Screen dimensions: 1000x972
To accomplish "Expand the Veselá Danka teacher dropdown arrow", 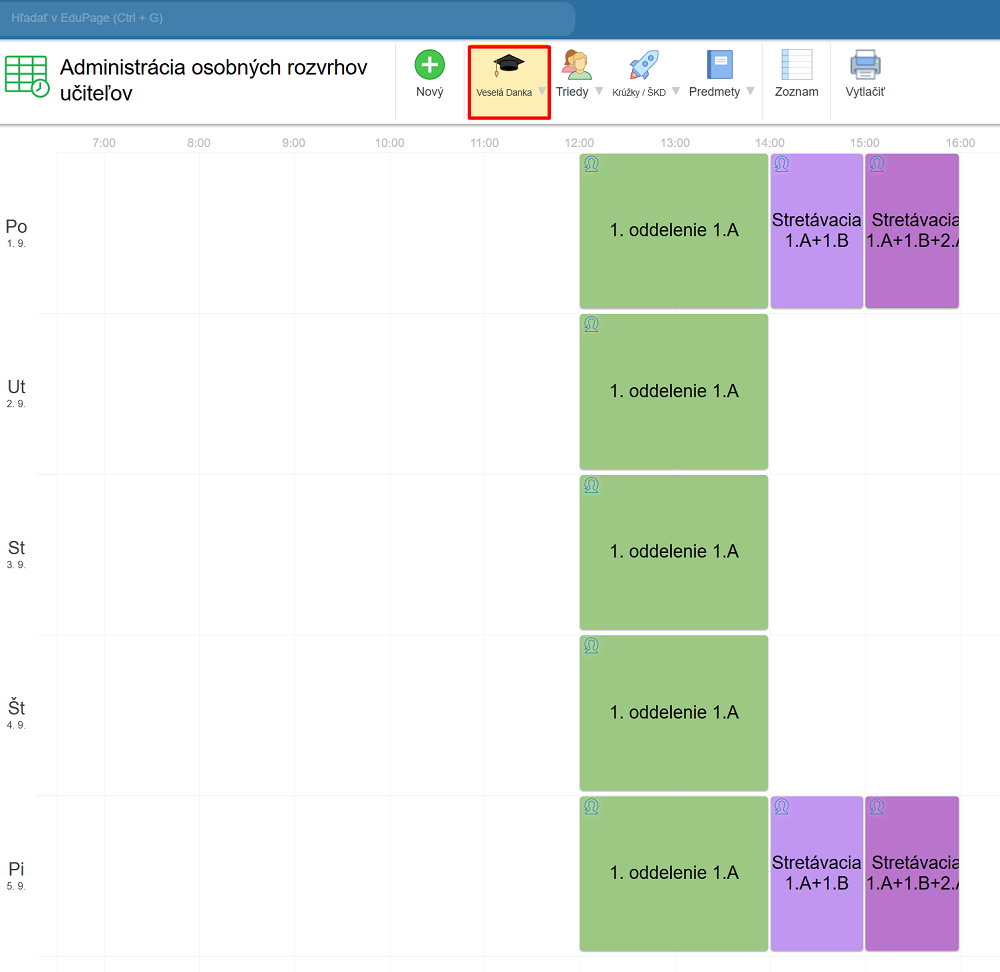I will coord(542,91).
